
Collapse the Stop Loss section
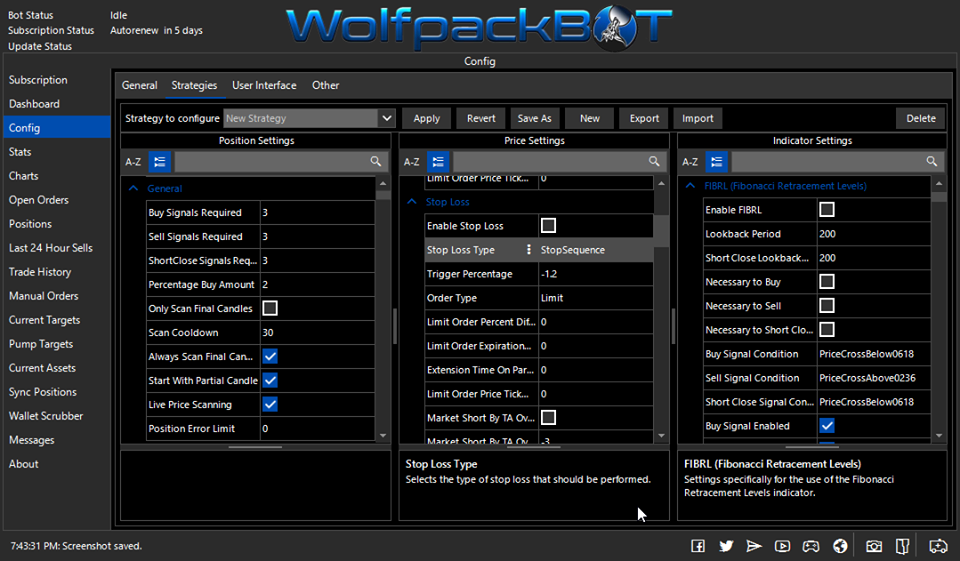(x=412, y=201)
